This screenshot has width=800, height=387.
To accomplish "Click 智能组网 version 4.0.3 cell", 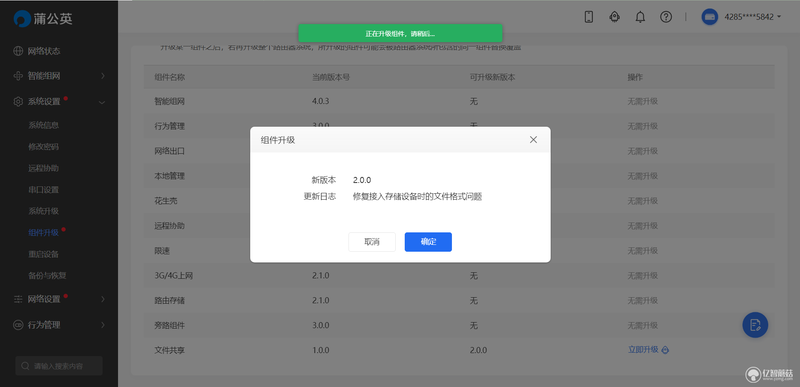I will tap(320, 101).
